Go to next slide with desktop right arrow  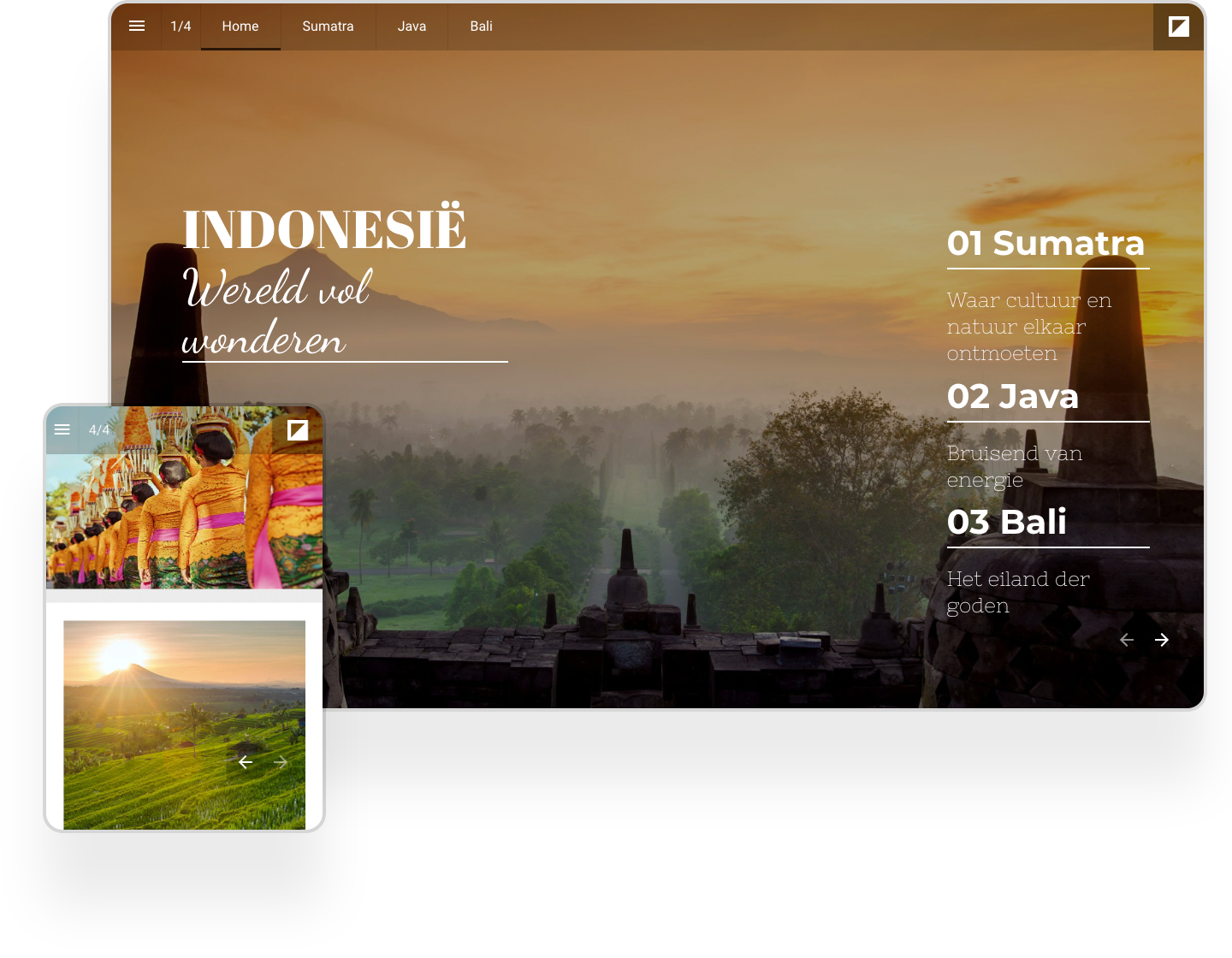[x=1161, y=640]
